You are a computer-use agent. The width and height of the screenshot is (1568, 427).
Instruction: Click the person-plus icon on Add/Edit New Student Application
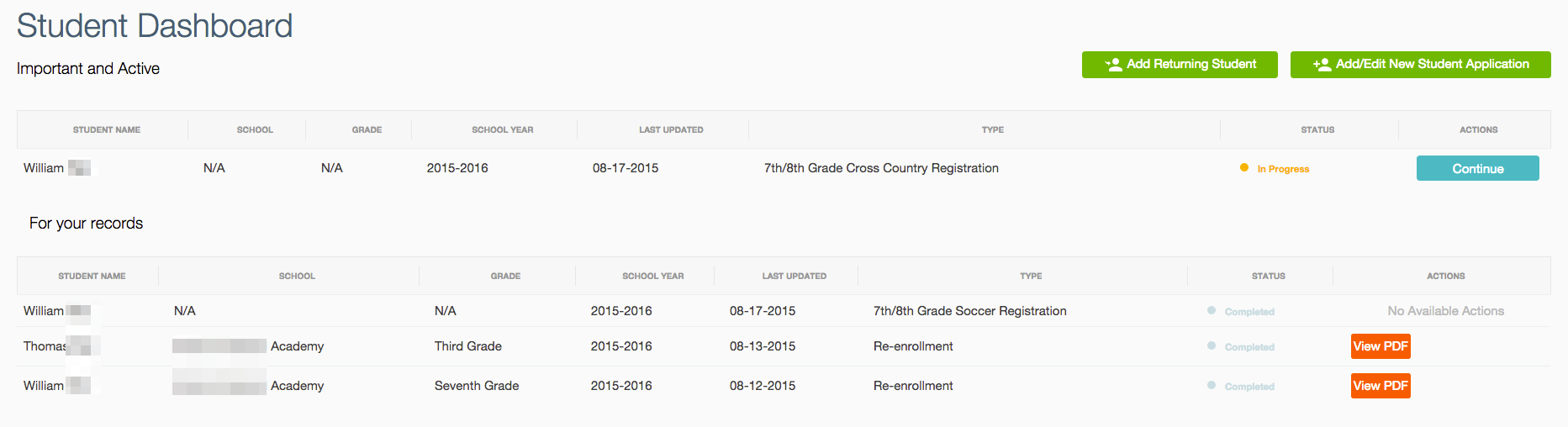click(1322, 65)
